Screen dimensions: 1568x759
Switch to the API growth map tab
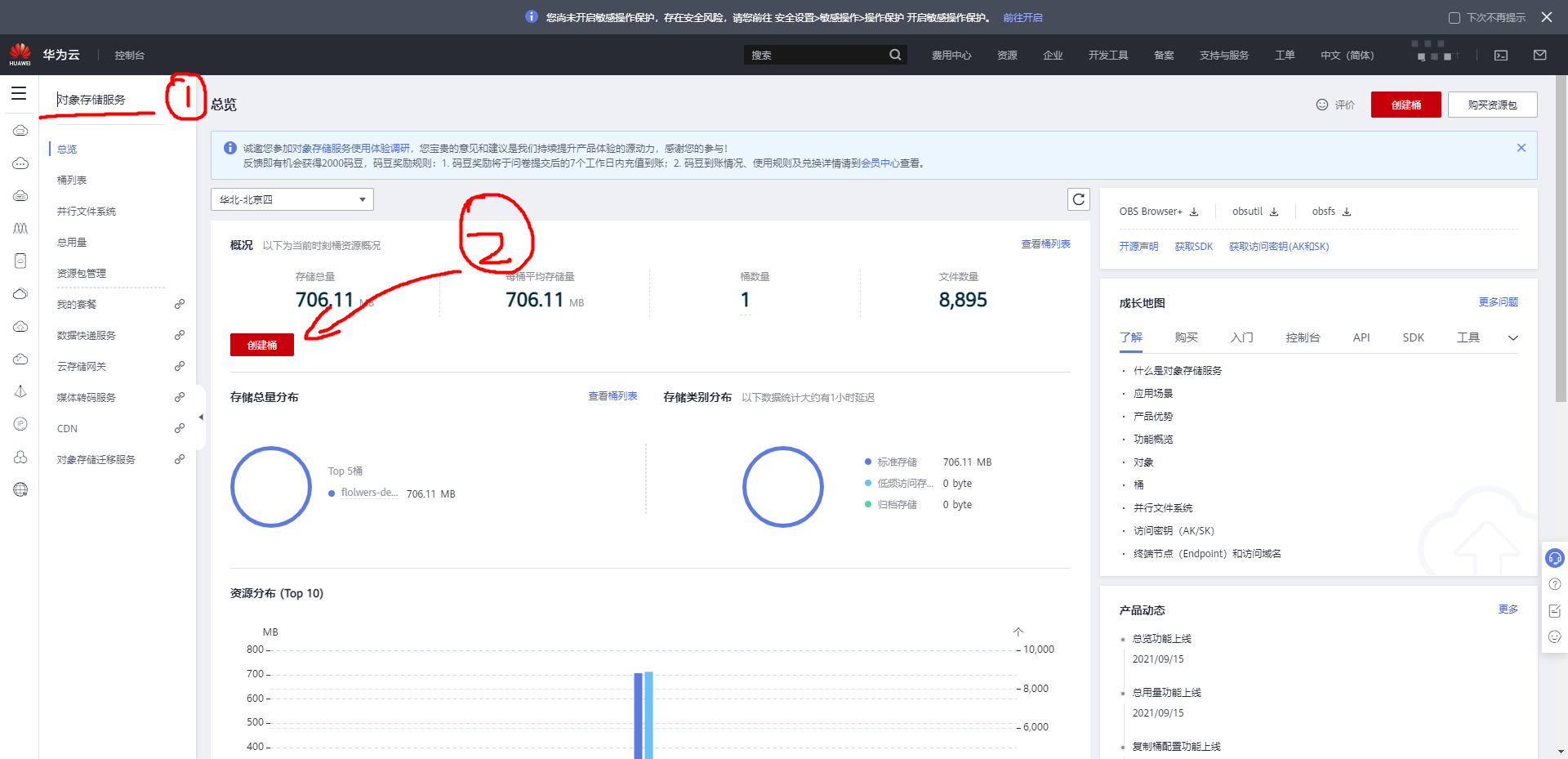(1361, 337)
